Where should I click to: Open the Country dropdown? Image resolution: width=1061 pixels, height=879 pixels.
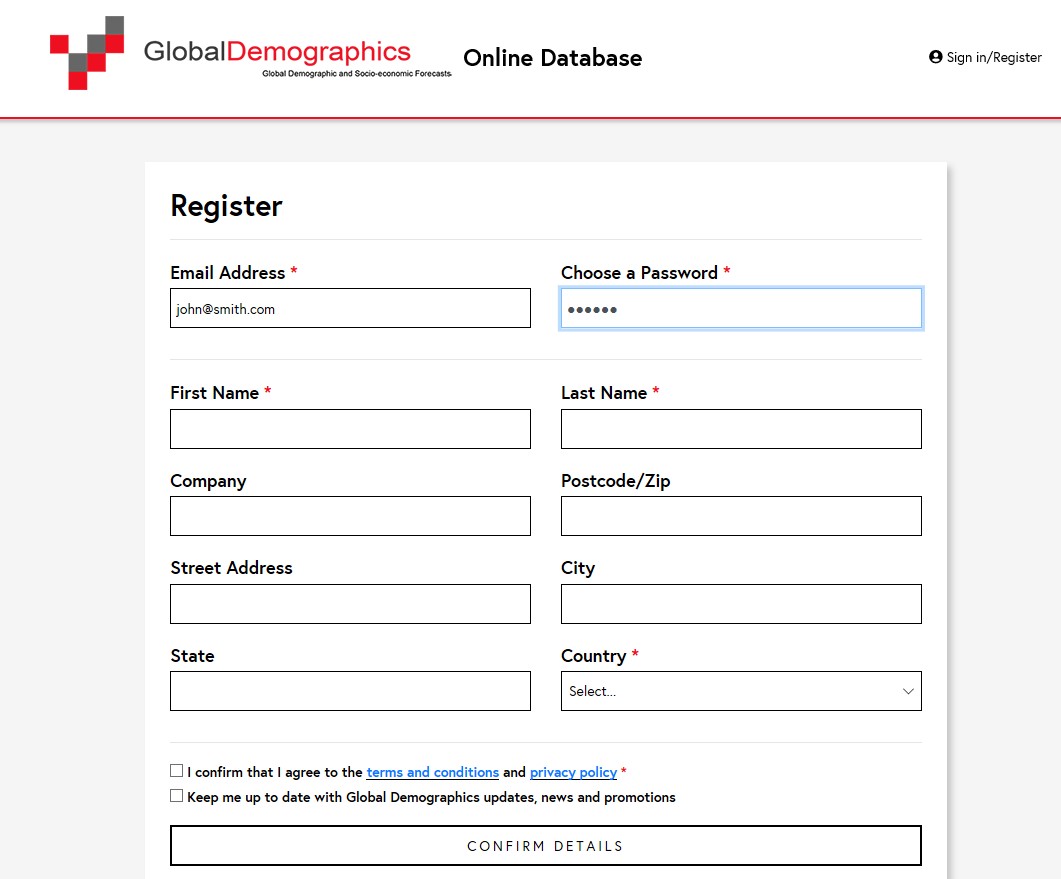coord(741,691)
